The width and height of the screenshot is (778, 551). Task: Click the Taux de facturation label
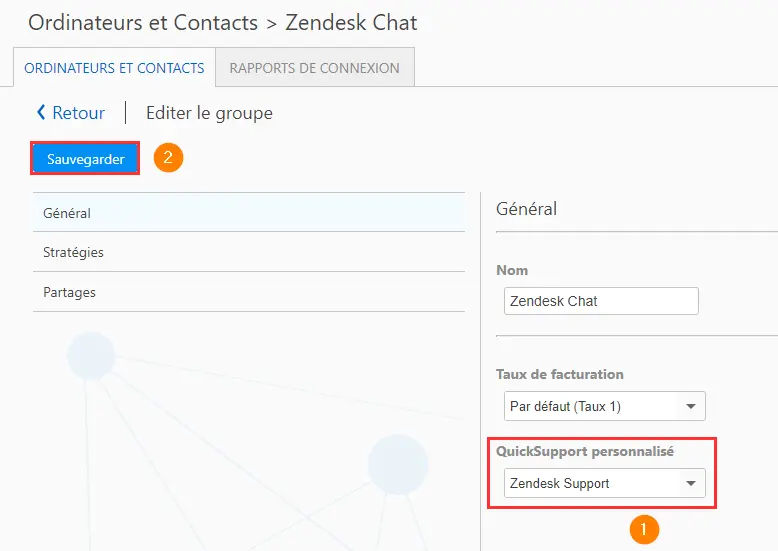tap(560, 374)
